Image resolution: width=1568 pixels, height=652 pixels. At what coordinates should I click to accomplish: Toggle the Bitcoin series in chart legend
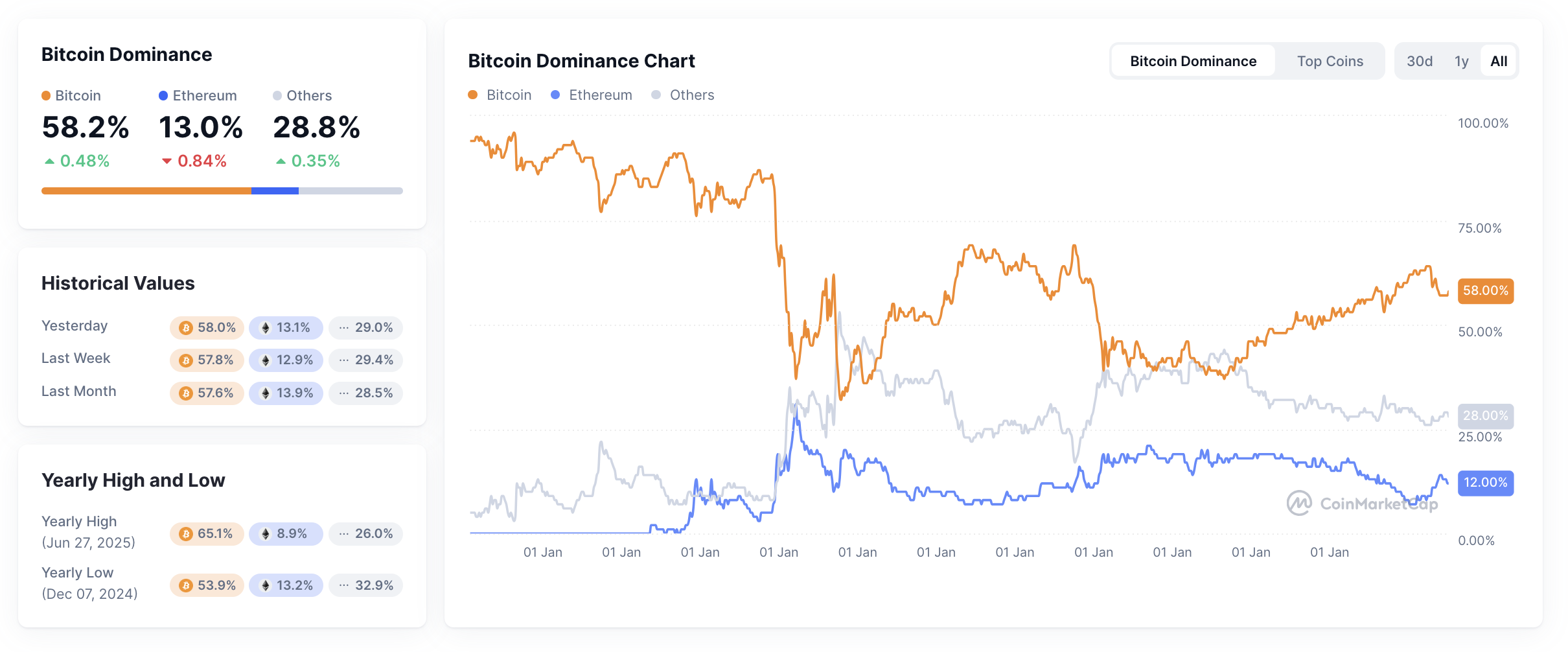[500, 95]
